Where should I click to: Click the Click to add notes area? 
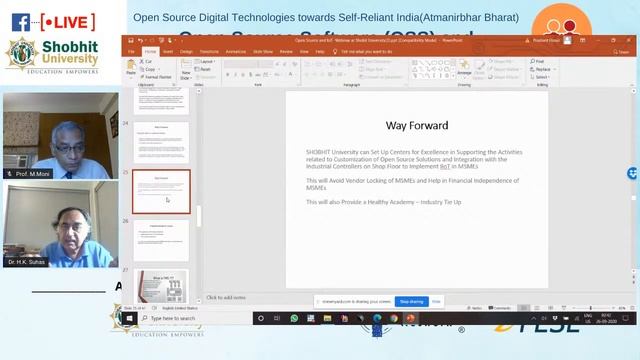(226, 298)
